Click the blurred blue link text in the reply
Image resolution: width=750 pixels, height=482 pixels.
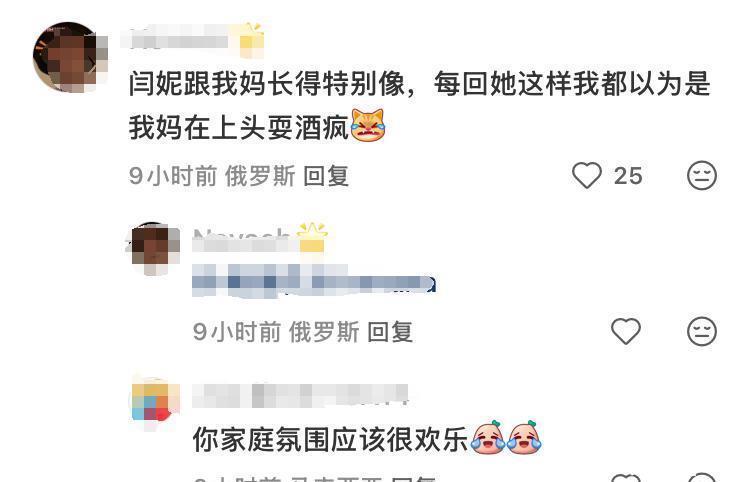(314, 281)
